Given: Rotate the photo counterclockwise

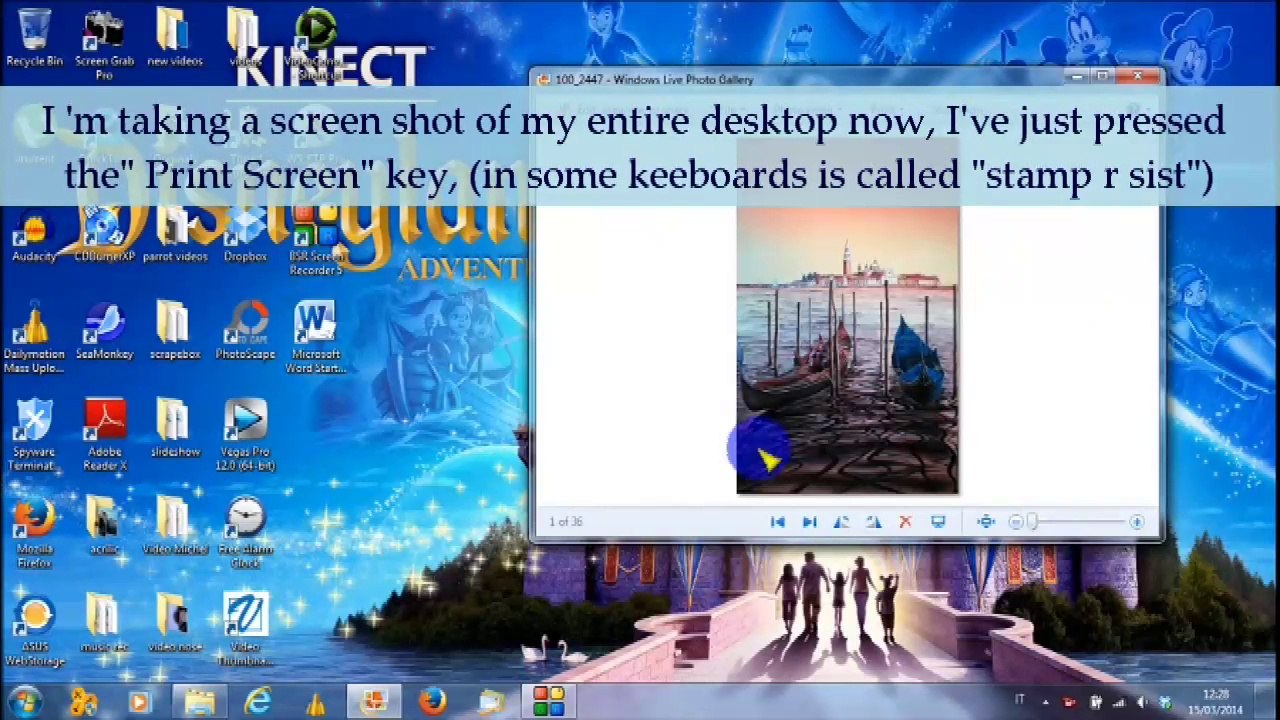Looking at the screenshot, I should click(841, 521).
